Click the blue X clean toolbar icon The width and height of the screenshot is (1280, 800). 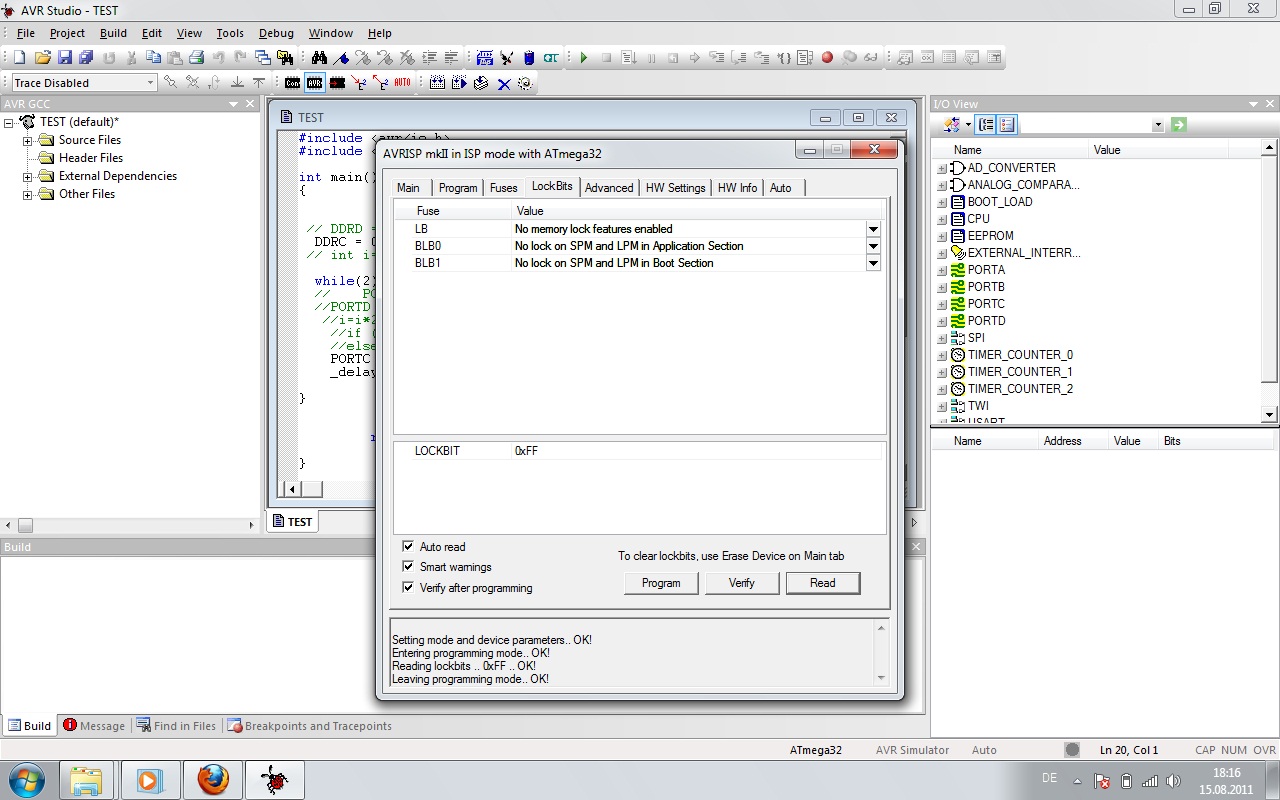click(x=504, y=83)
